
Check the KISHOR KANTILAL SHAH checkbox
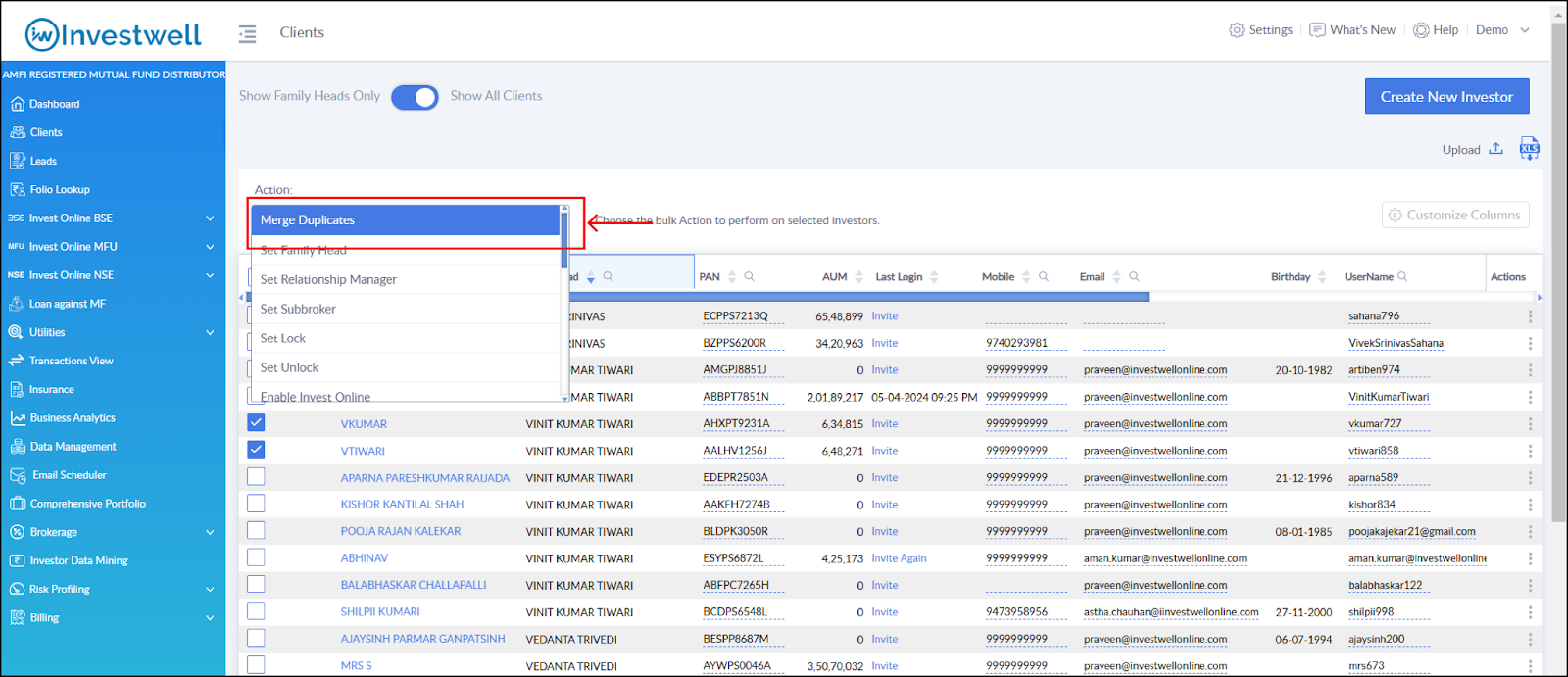tap(256, 504)
